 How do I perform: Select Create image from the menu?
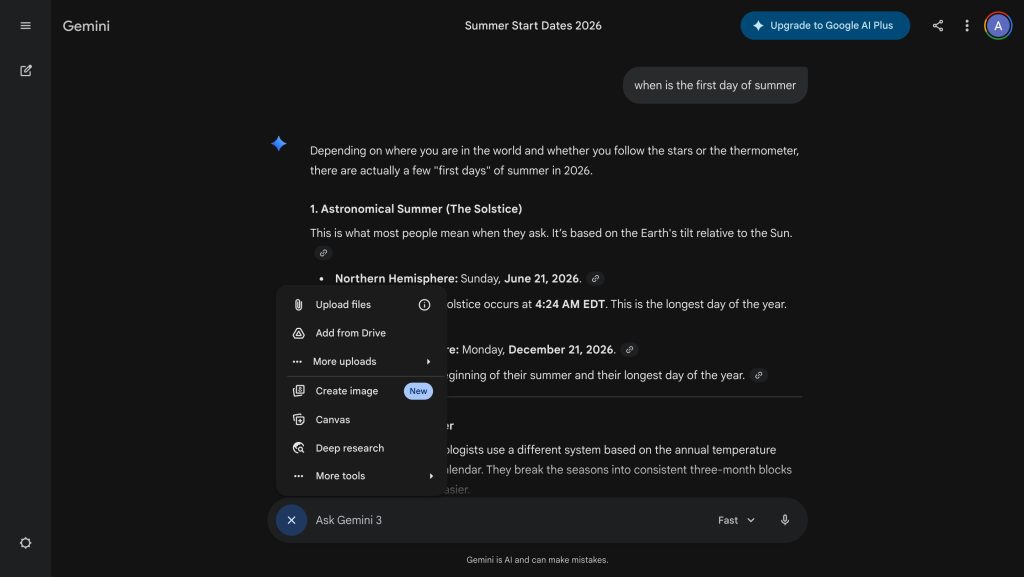click(x=347, y=391)
